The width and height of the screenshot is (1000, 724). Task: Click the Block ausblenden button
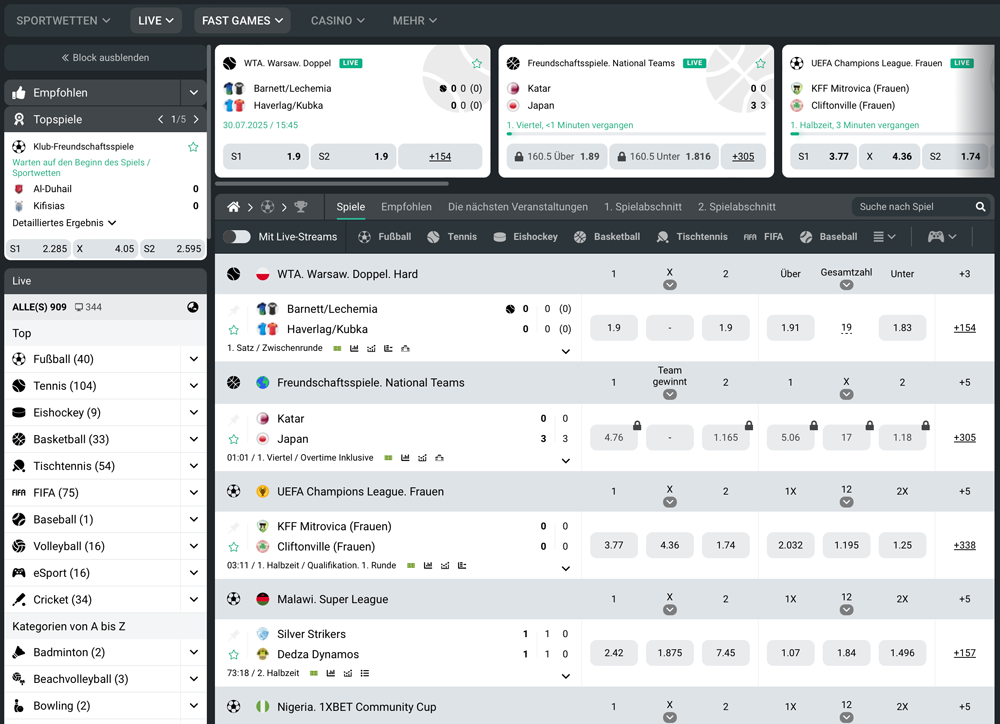[105, 58]
